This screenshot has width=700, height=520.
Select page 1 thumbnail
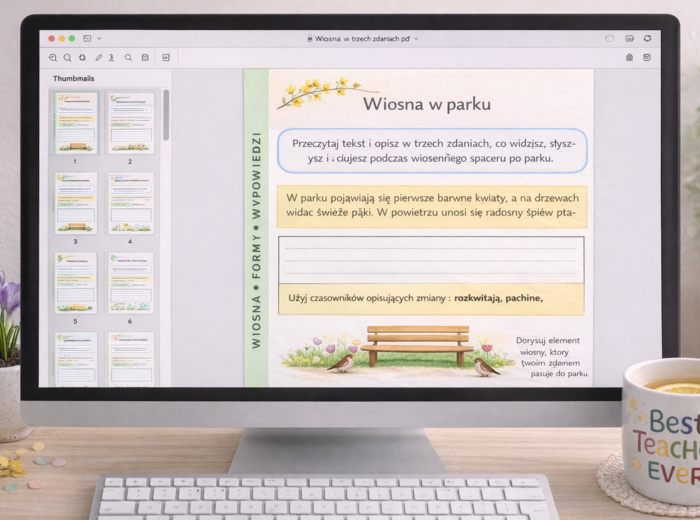[76, 123]
